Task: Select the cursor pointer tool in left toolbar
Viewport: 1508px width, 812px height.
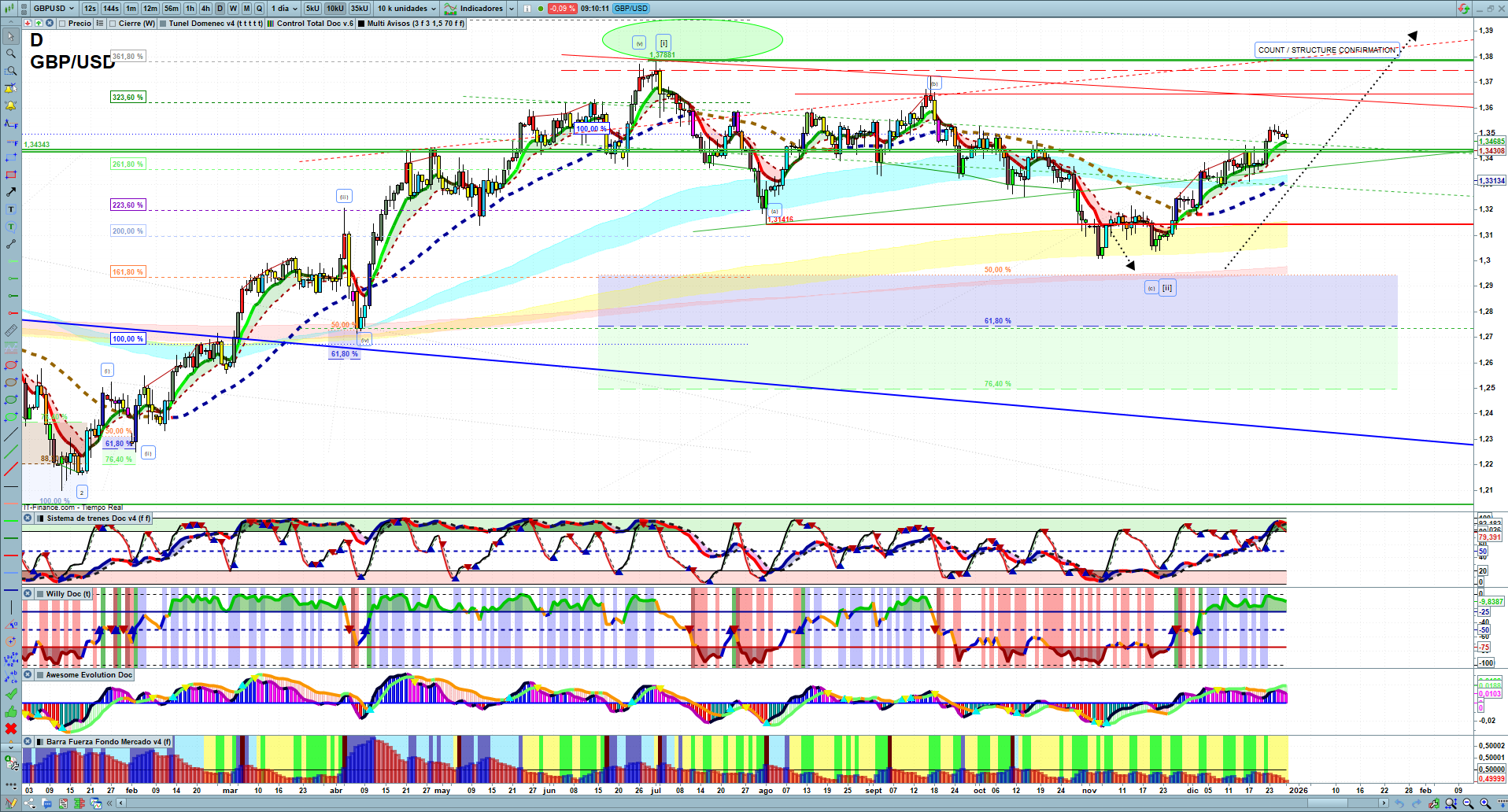Action: point(11,36)
